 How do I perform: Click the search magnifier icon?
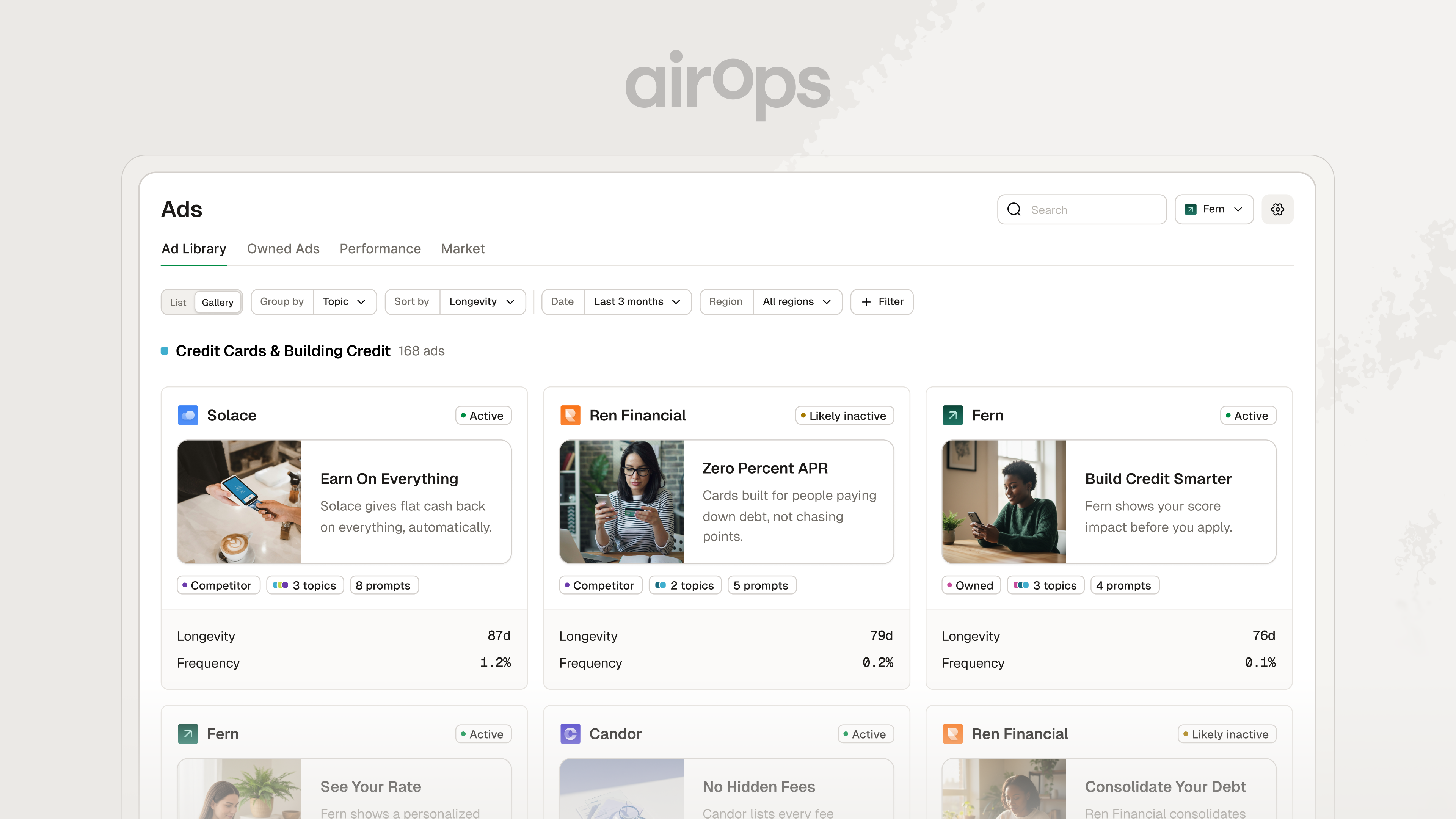pos(1014,210)
